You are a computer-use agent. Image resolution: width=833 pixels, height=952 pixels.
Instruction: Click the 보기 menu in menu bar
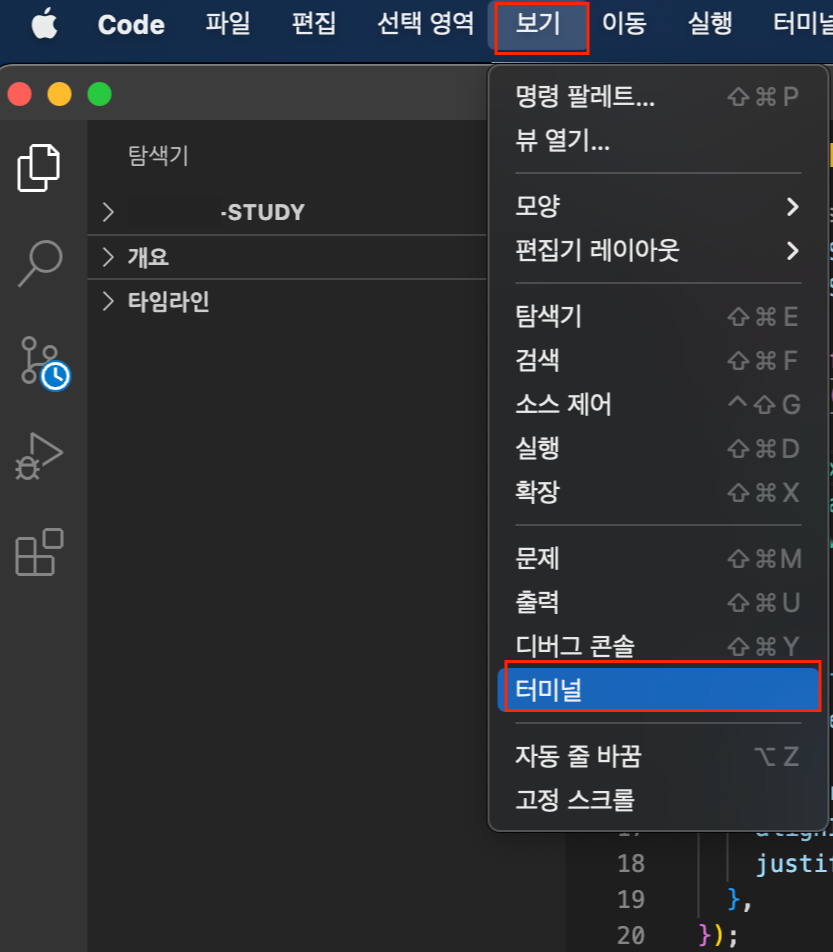tap(538, 24)
